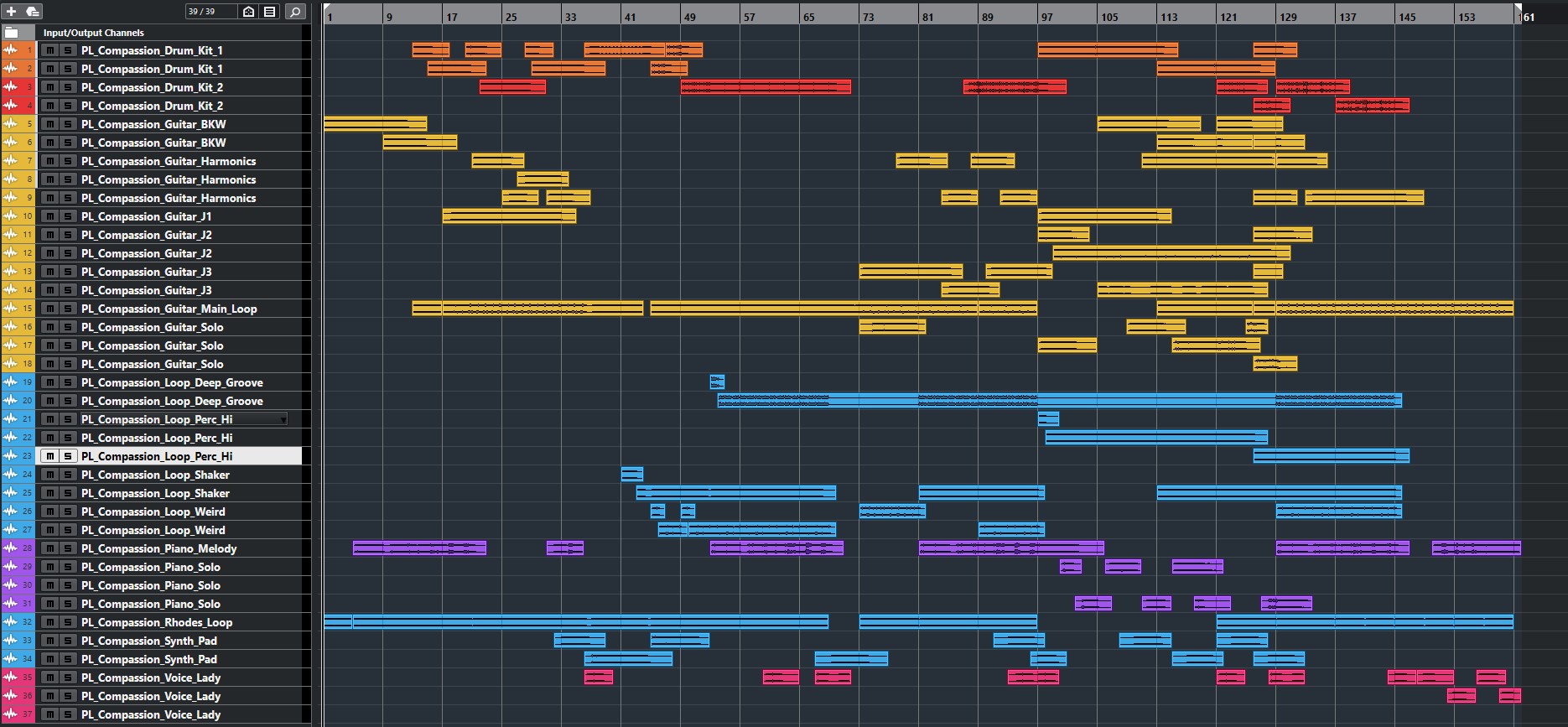Mute track 3 PL_Compassion_Drum_Kit_2
The height and width of the screenshot is (727, 1568).
click(50, 87)
